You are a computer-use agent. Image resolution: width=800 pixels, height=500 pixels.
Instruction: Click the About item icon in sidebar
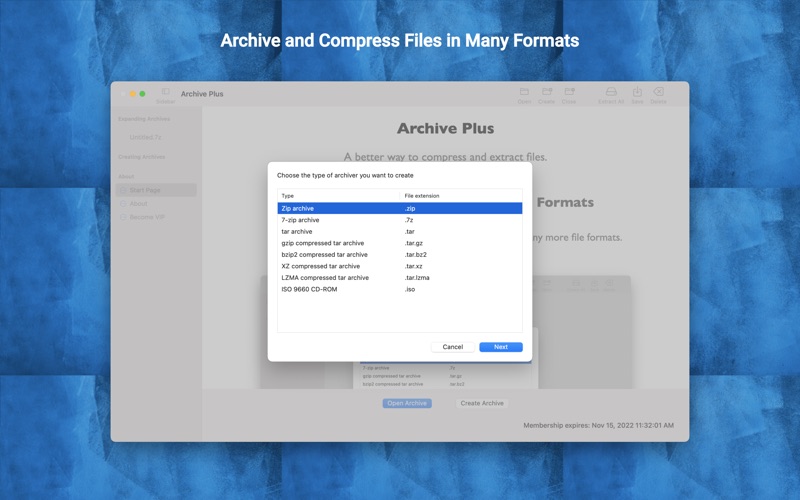(123, 204)
